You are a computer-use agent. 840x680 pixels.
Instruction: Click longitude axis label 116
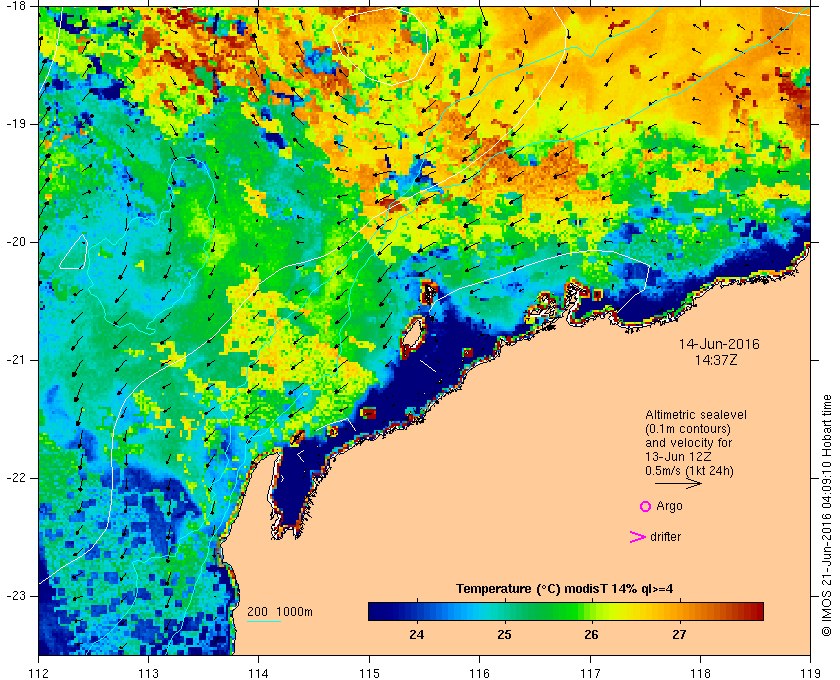click(479, 673)
